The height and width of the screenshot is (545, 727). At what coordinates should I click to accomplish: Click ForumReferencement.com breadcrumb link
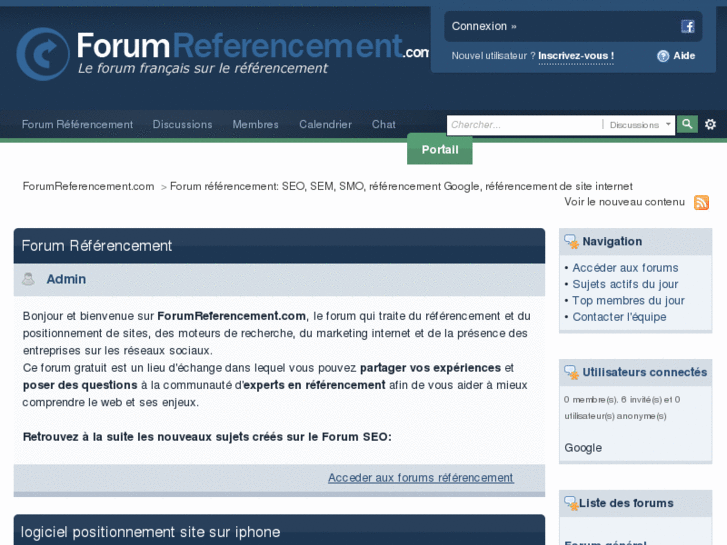pos(88,186)
